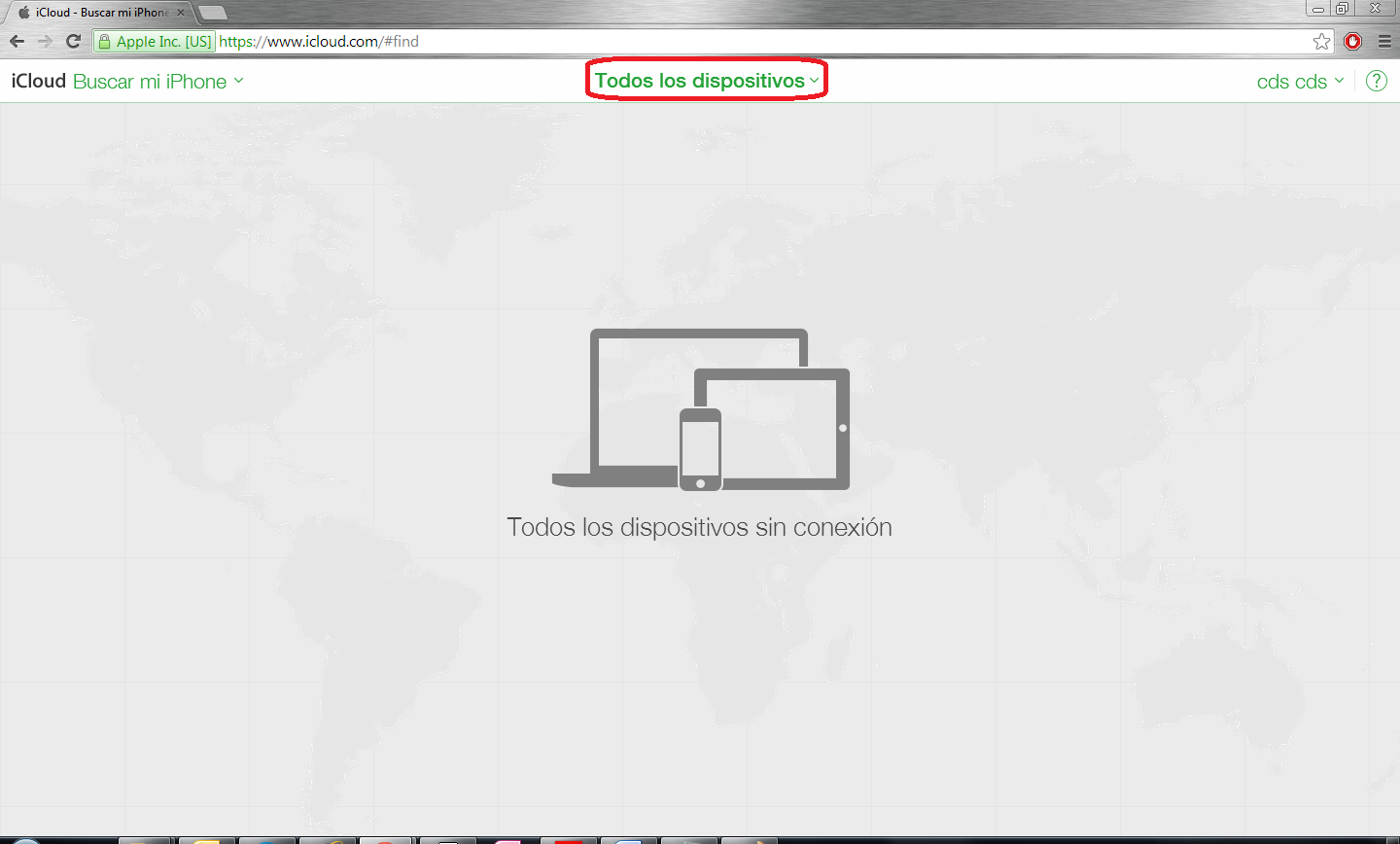Click the help question mark icon
This screenshot has height=844, width=1400.
point(1377,82)
